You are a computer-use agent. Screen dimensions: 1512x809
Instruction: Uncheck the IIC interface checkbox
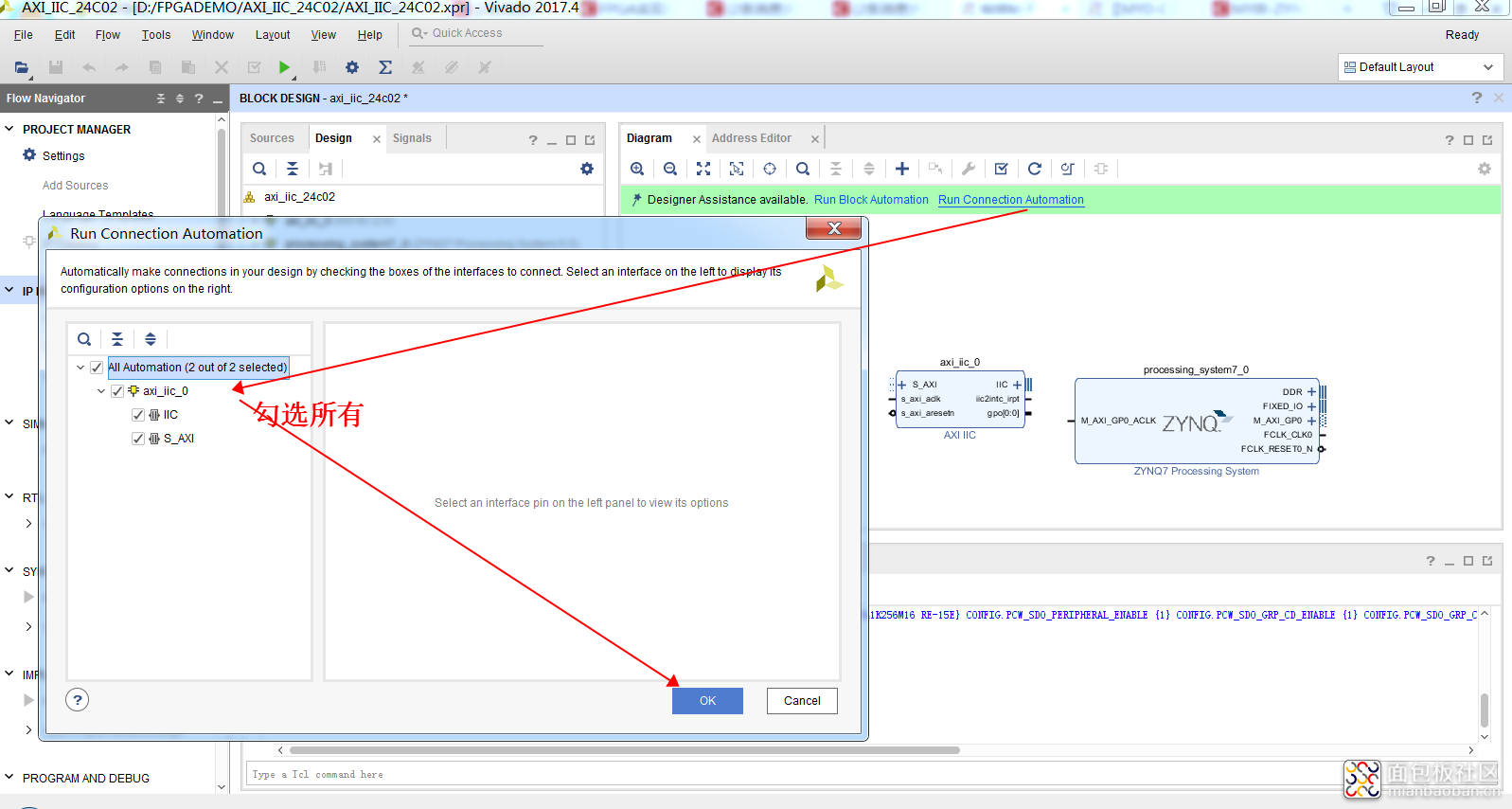[138, 415]
